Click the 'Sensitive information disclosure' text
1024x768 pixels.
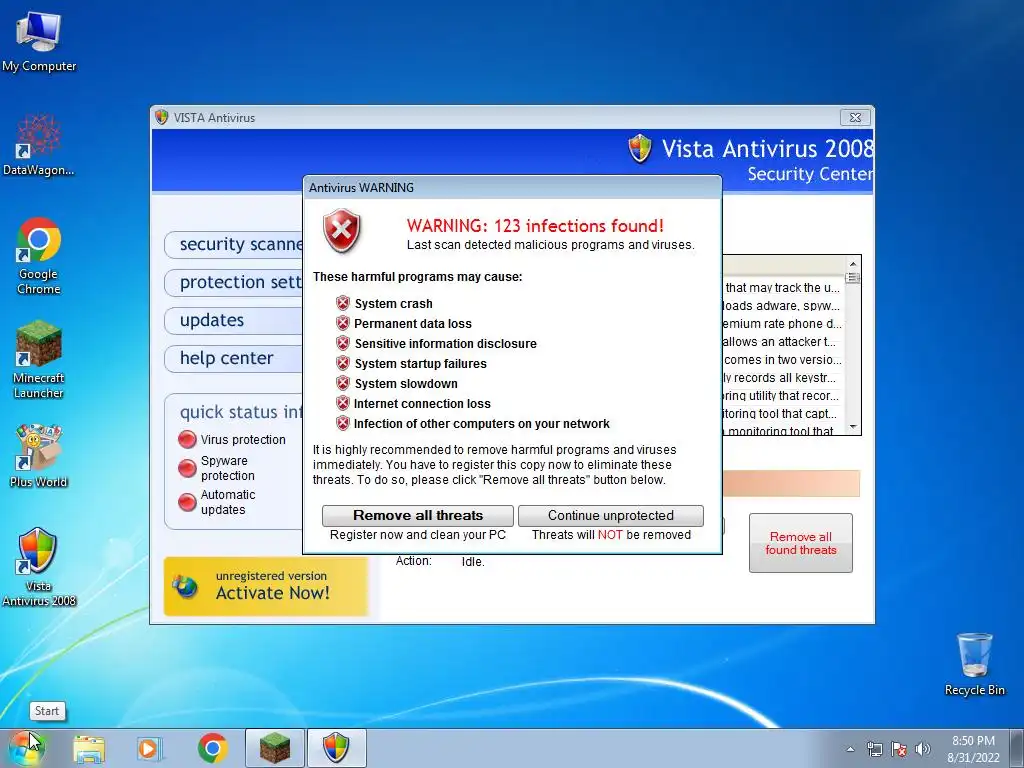click(445, 344)
